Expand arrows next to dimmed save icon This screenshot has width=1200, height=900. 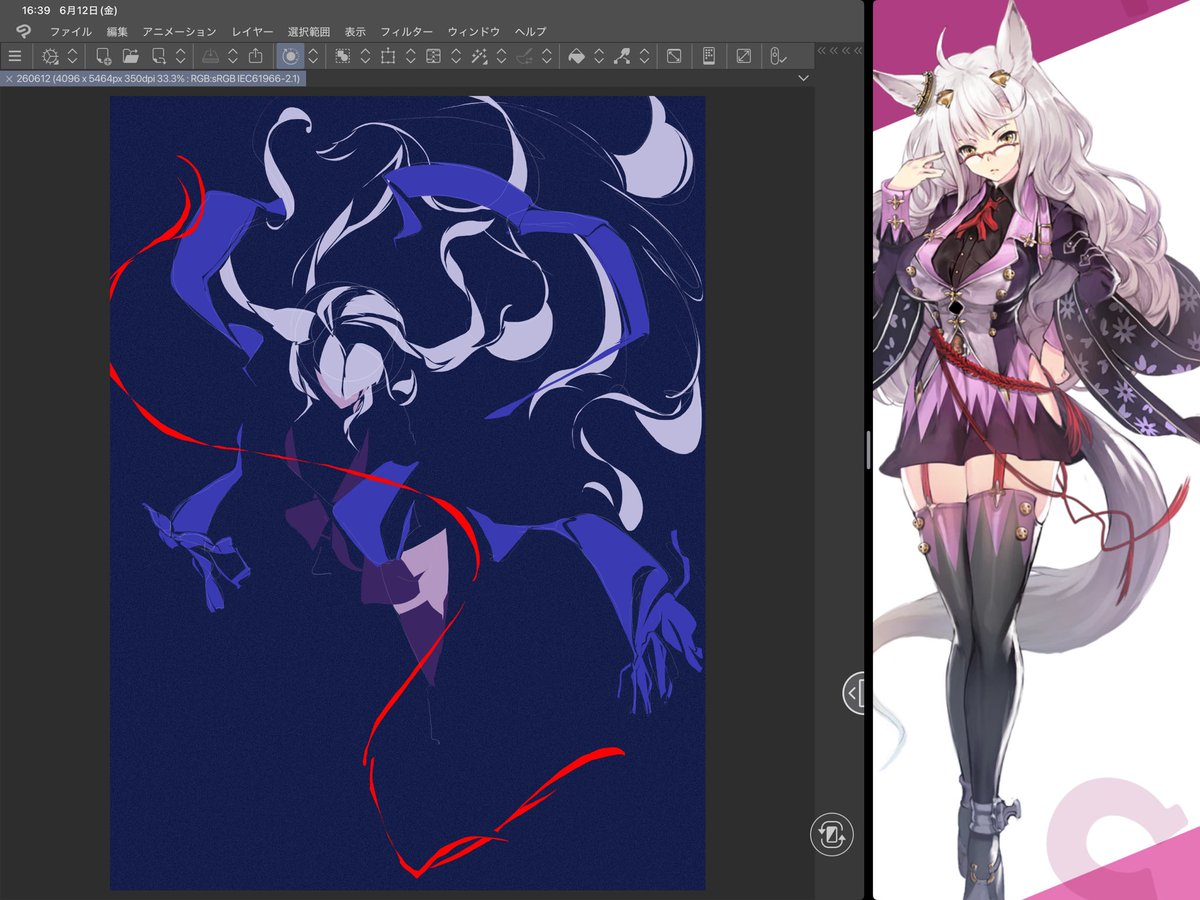[x=233, y=56]
